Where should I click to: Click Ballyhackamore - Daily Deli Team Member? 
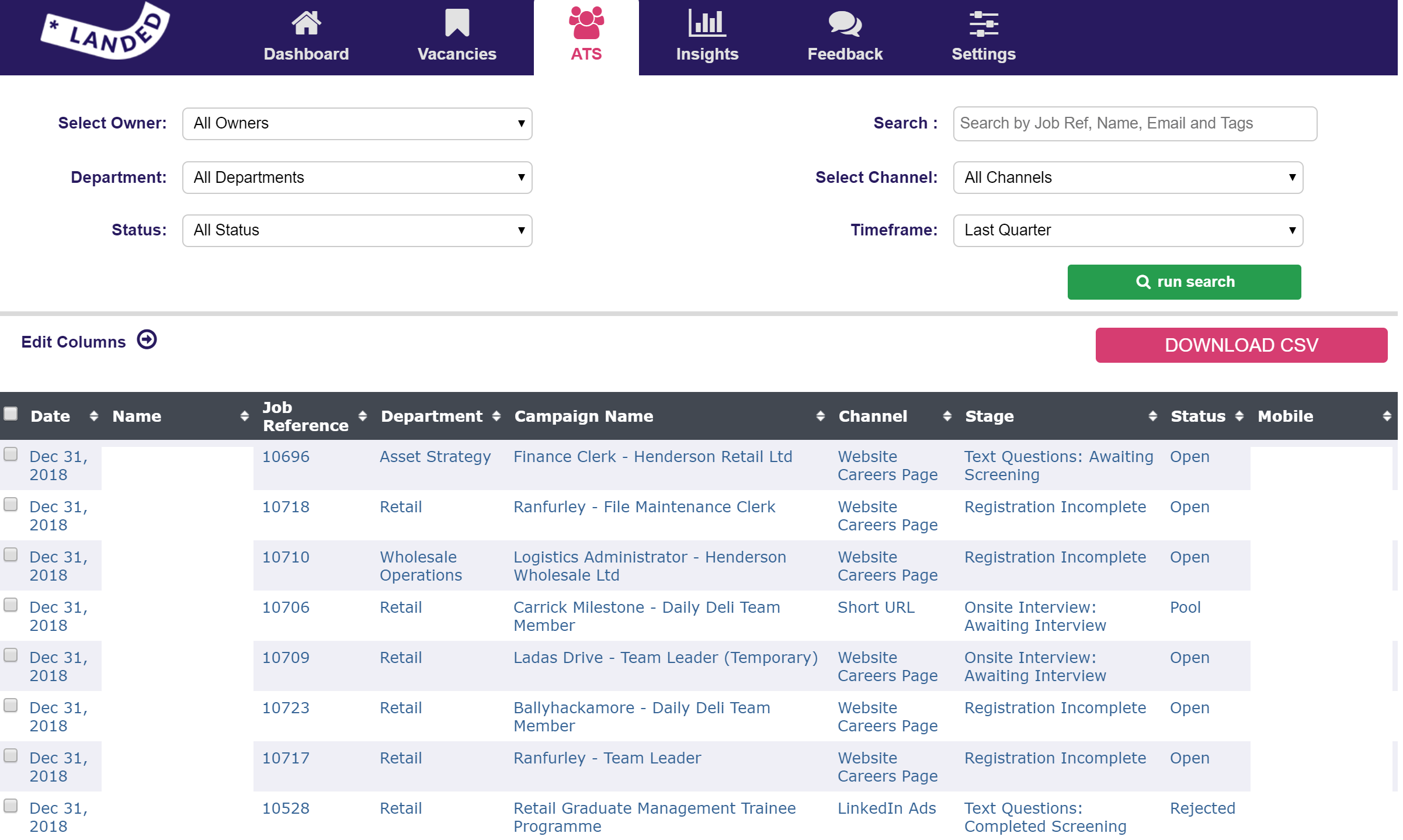(x=641, y=717)
